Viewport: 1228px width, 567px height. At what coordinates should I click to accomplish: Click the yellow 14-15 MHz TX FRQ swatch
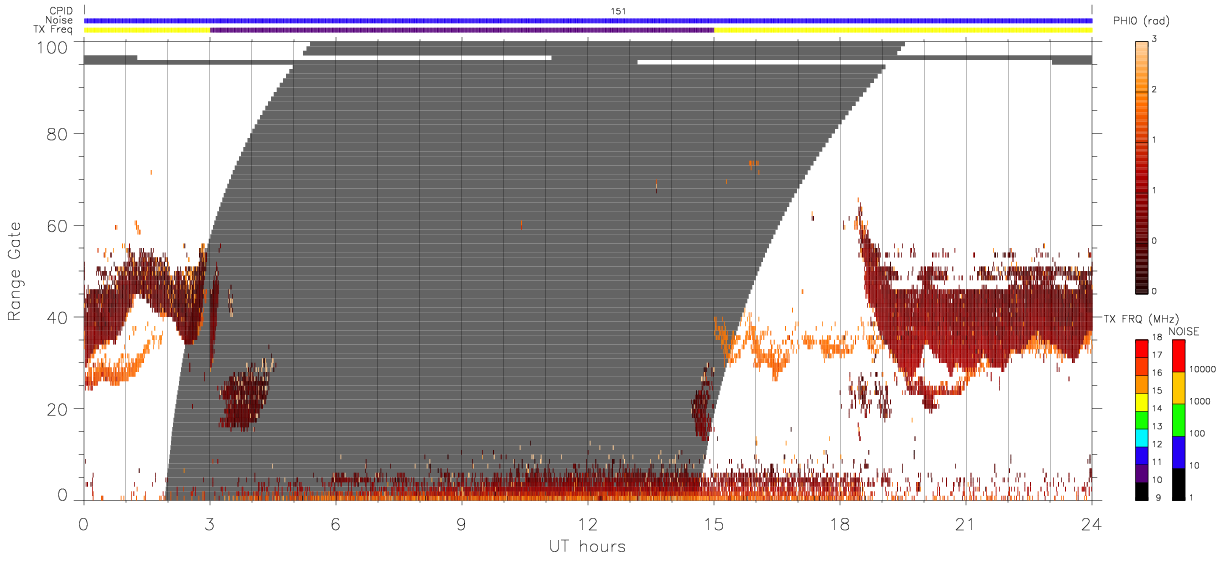point(1142,402)
